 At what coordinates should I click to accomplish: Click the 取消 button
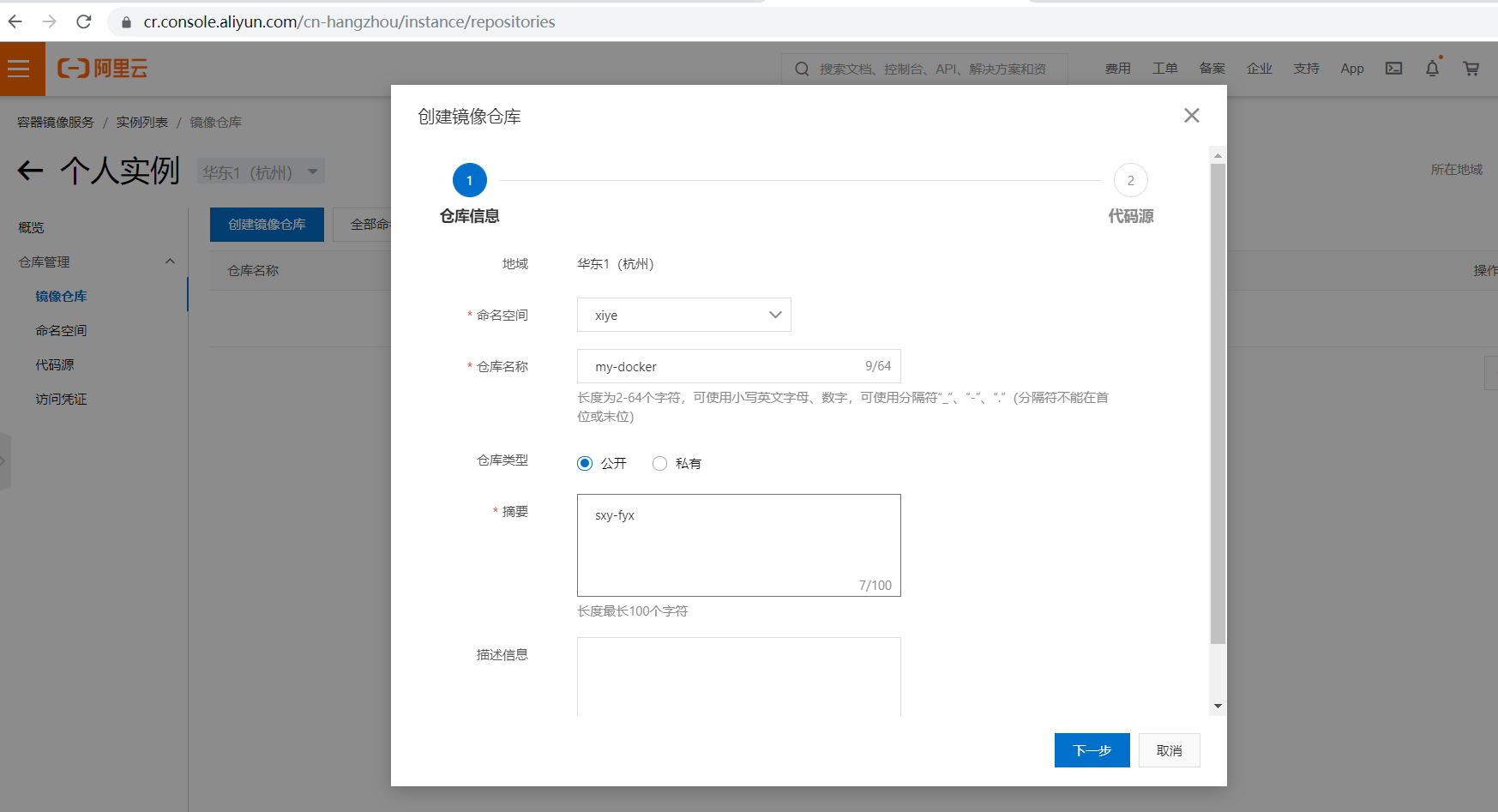[x=1169, y=750]
